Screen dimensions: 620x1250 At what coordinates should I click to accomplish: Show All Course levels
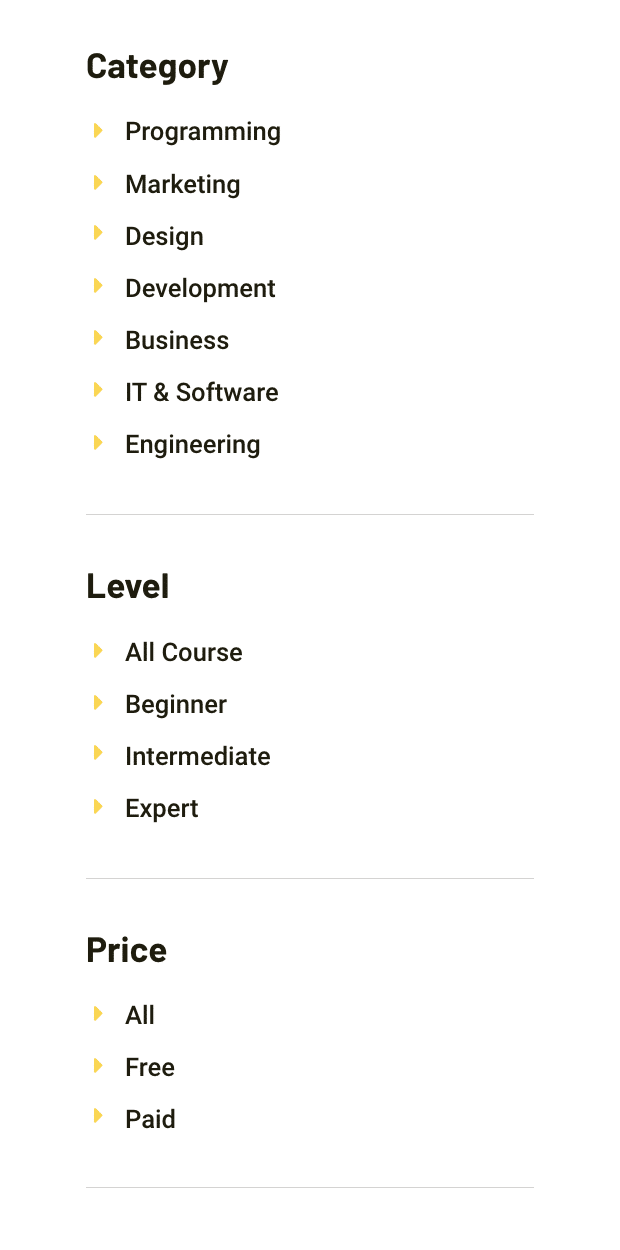point(183,652)
